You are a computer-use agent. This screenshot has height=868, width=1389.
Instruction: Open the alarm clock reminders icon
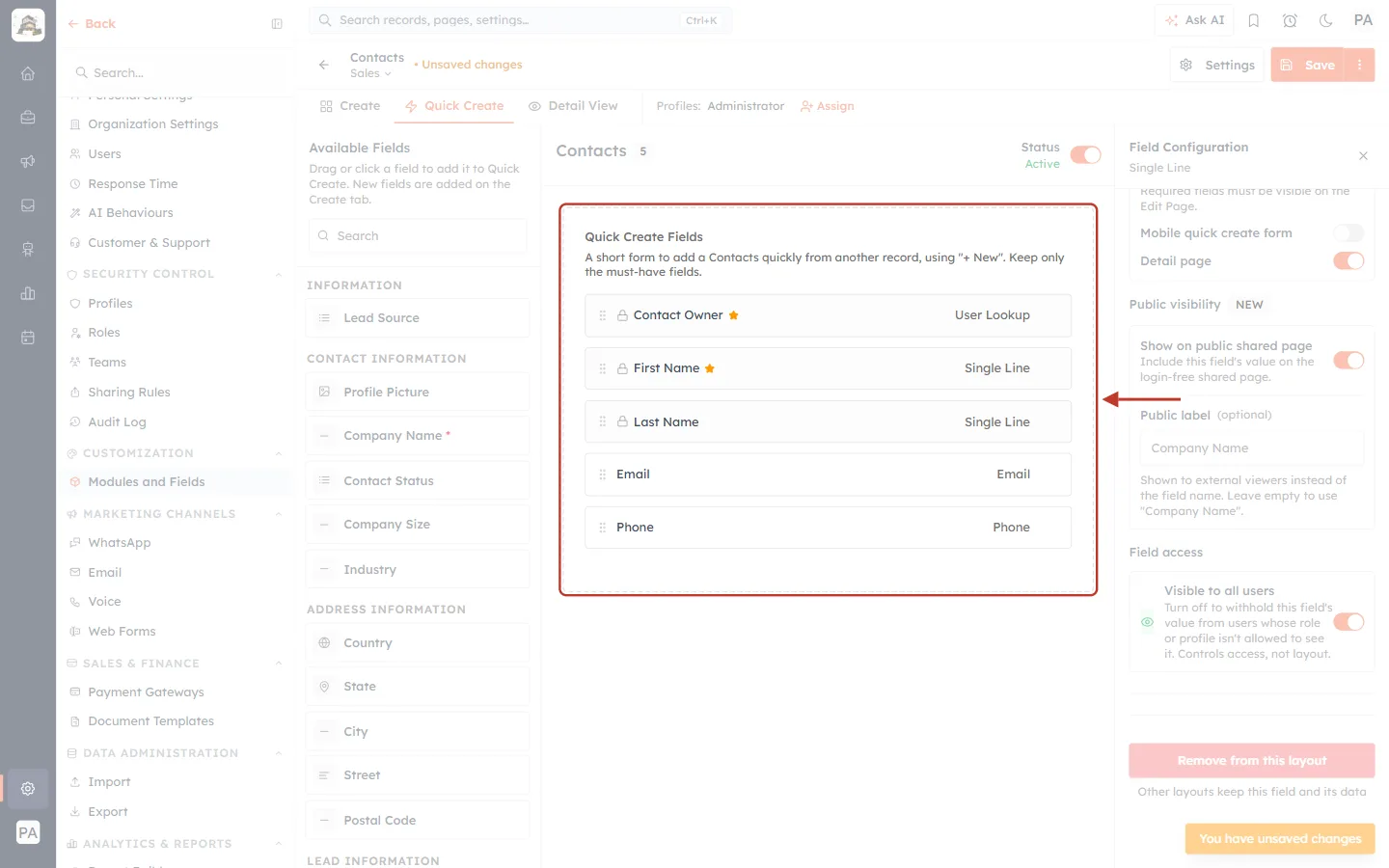click(x=1290, y=20)
